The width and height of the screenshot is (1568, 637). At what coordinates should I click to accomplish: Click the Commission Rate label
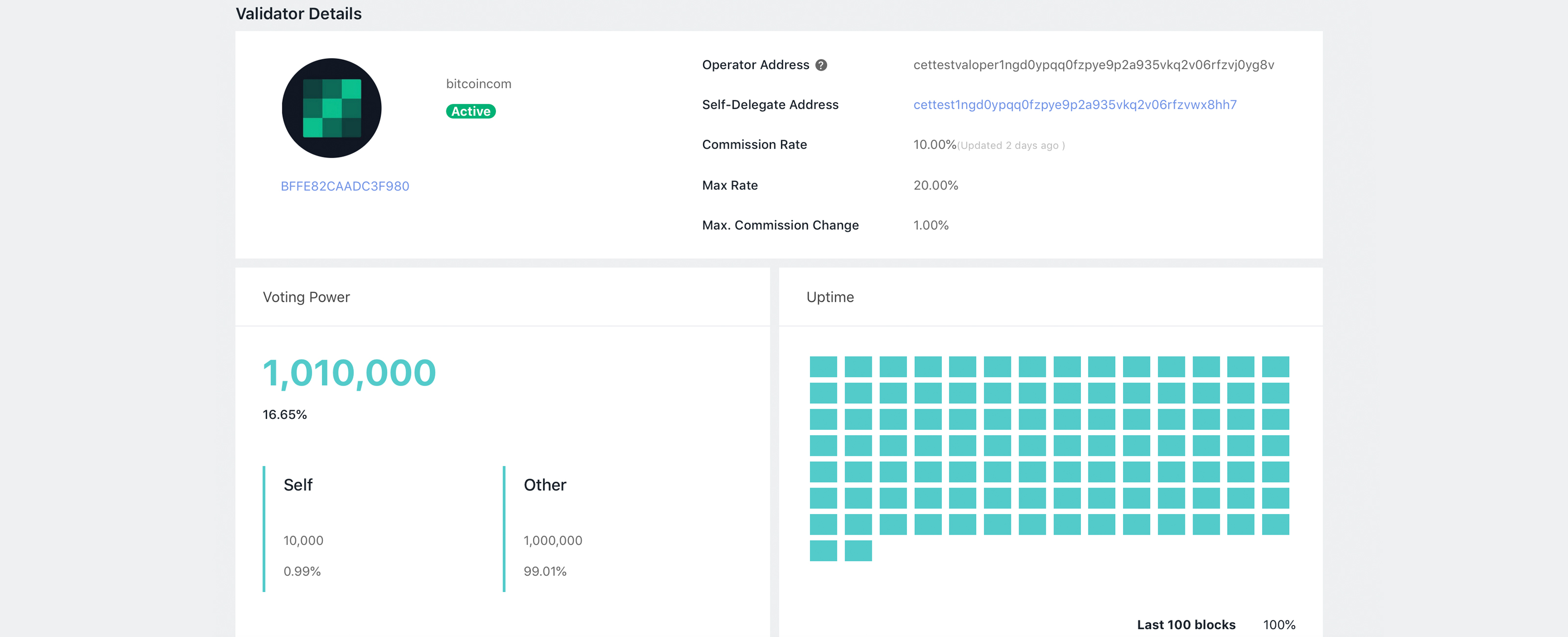754,145
